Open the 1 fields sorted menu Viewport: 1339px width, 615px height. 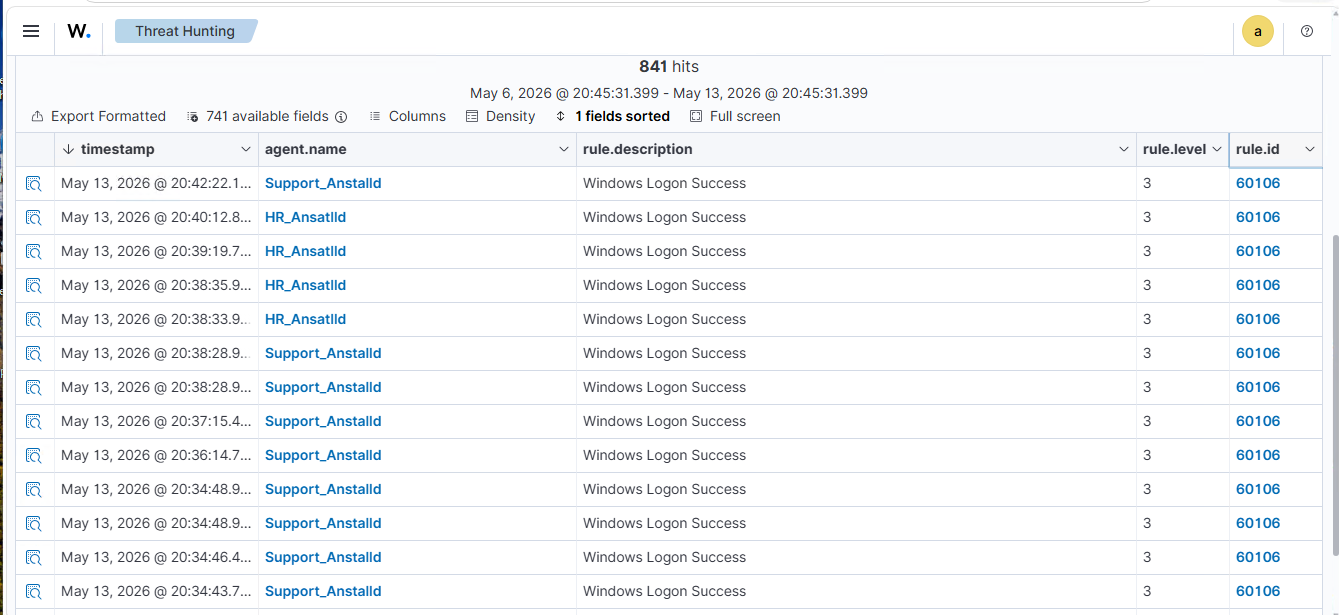coord(612,116)
